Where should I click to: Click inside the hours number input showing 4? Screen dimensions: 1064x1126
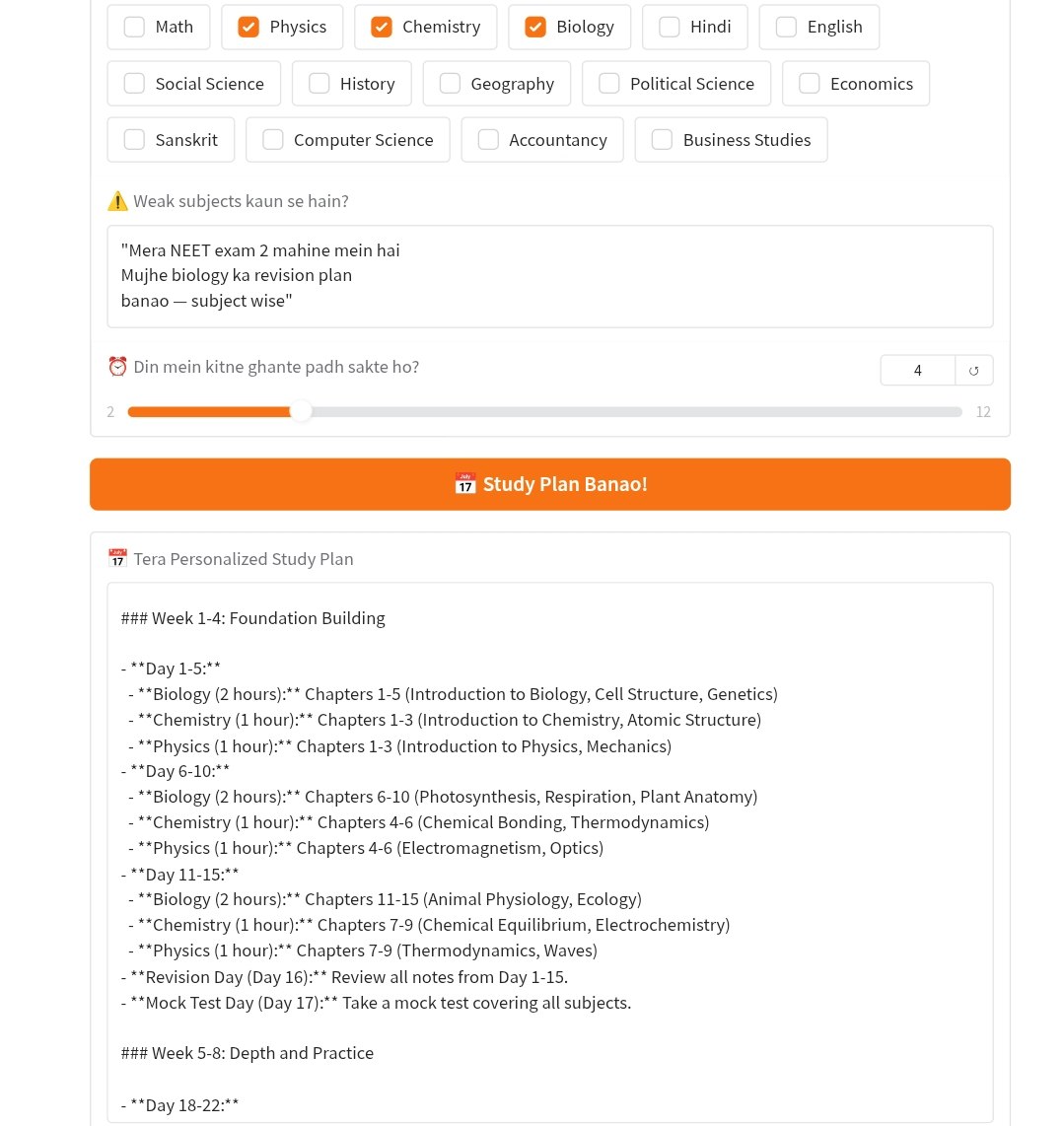[917, 370]
